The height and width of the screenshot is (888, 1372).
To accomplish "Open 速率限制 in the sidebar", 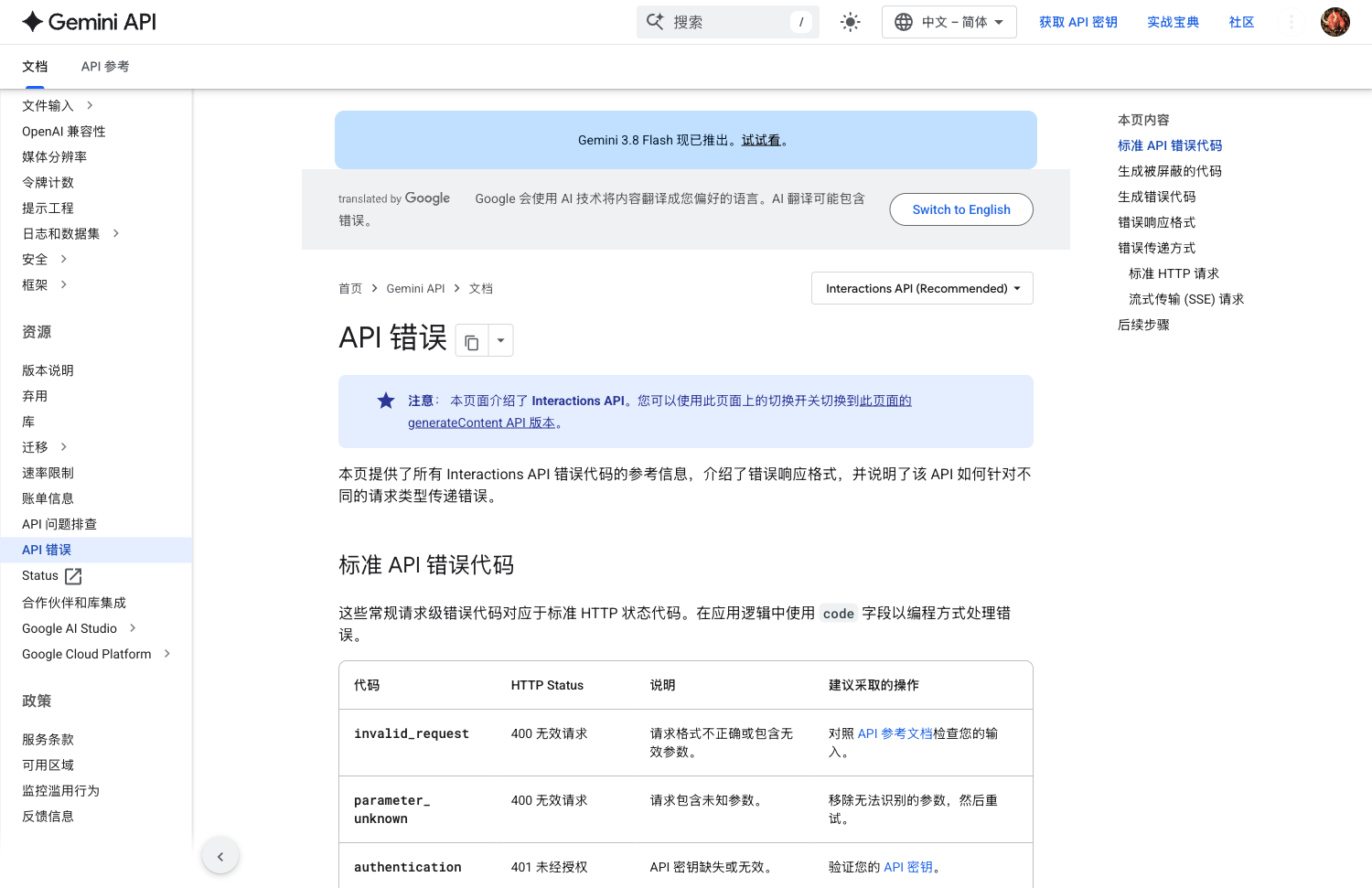I will (48, 473).
